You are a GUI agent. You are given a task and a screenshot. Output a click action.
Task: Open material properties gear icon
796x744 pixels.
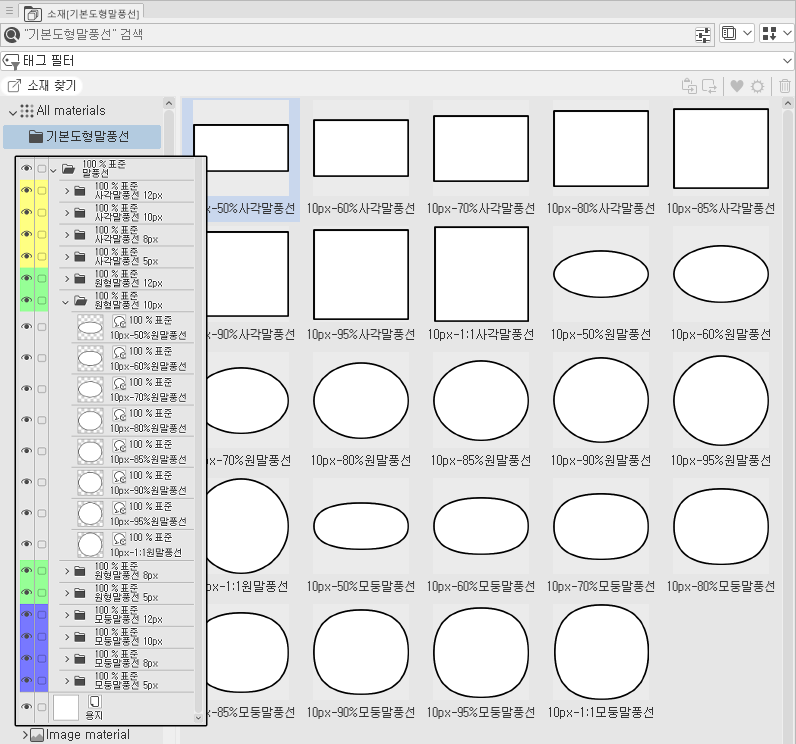(757, 86)
